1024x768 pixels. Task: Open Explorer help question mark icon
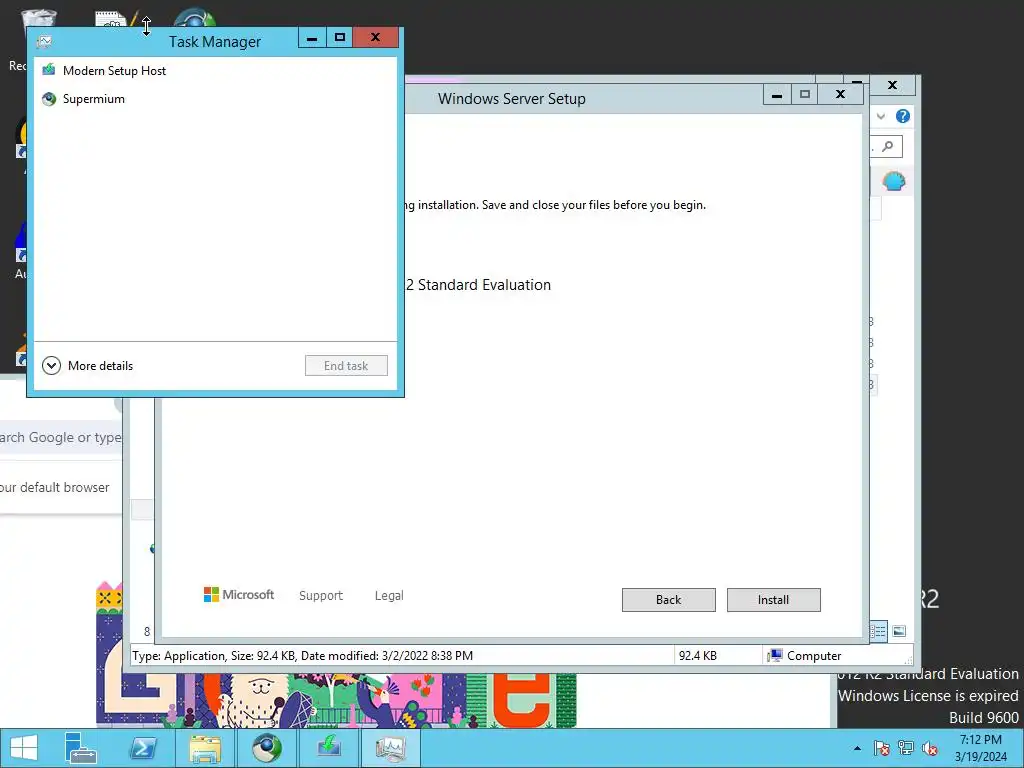(903, 116)
